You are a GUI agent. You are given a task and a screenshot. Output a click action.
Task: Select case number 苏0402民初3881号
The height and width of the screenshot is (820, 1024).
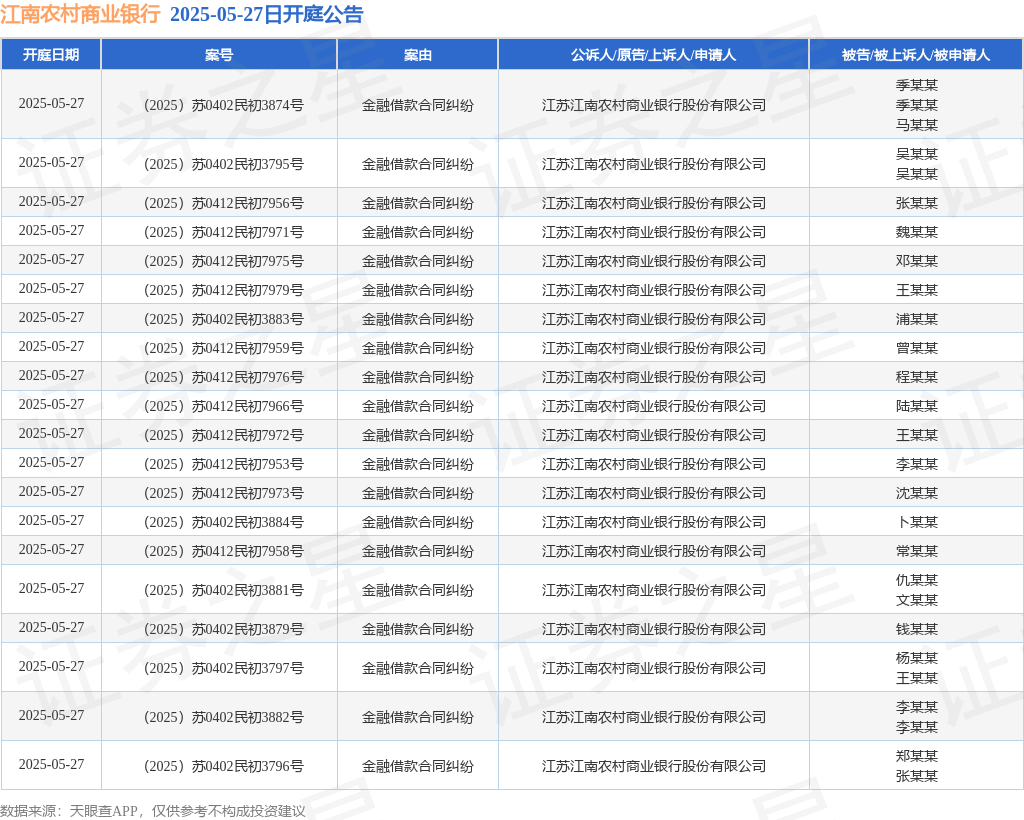(224, 590)
